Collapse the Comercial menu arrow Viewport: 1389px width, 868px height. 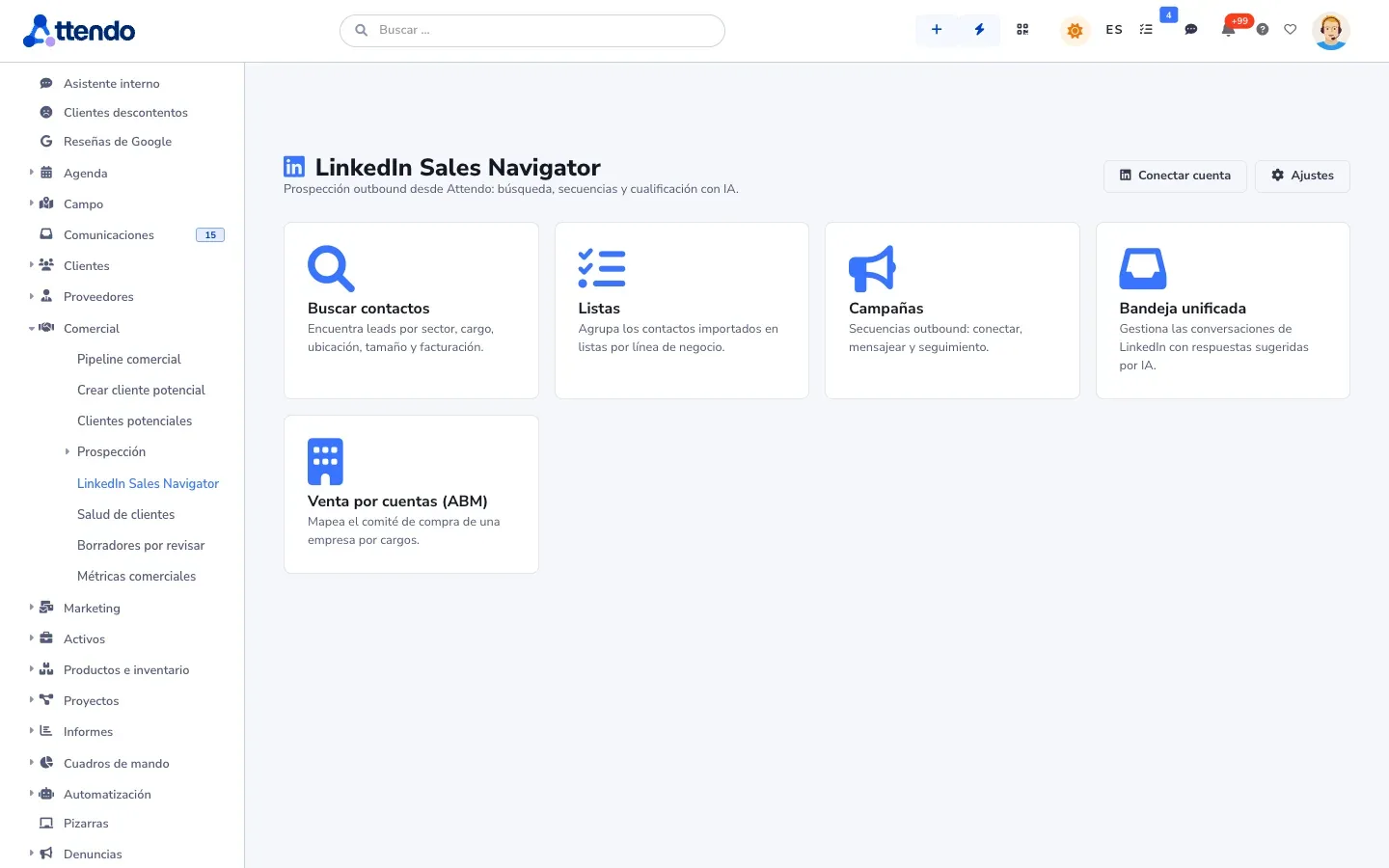(31, 328)
